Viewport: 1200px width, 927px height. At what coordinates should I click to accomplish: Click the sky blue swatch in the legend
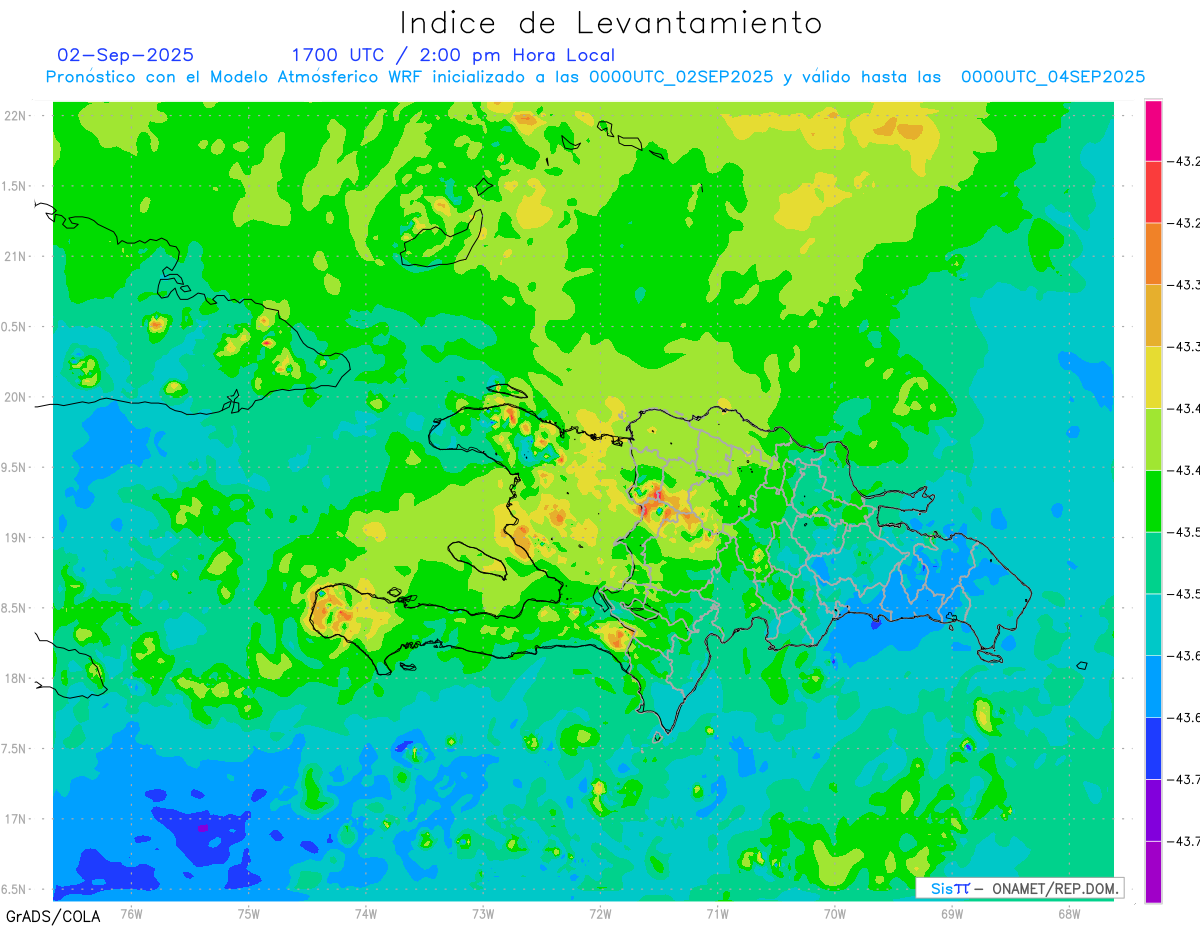[x=1153, y=686]
